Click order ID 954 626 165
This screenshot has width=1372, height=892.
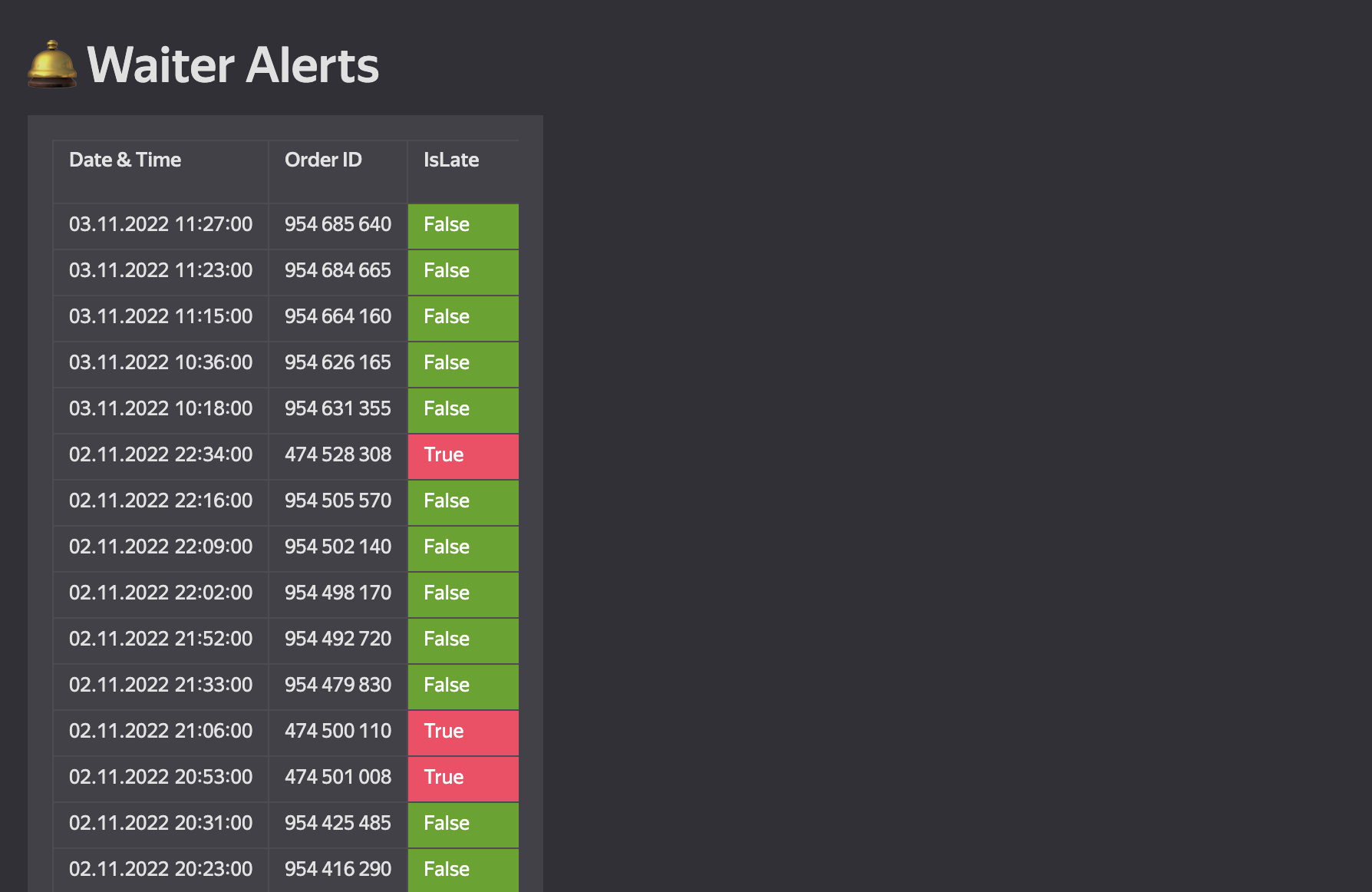(338, 363)
